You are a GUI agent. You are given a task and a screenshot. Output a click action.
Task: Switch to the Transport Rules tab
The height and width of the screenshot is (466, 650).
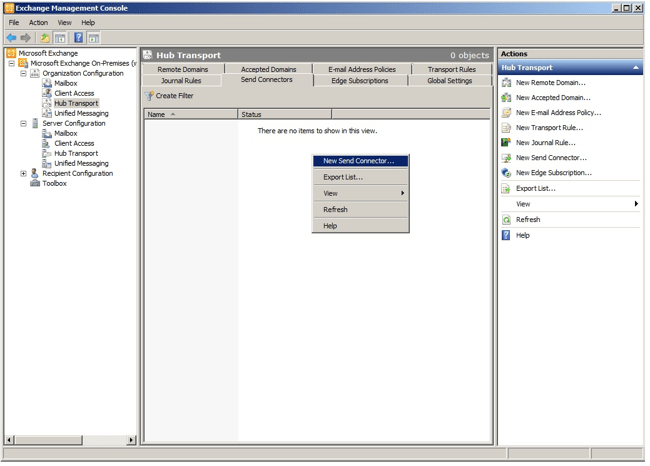pos(451,69)
